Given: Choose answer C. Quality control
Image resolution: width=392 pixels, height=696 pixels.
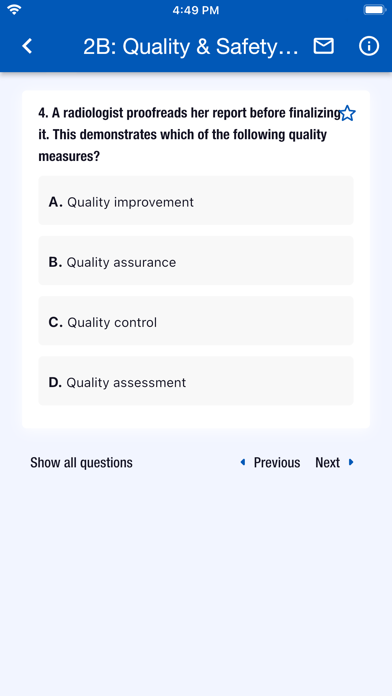Looking at the screenshot, I should (196, 320).
